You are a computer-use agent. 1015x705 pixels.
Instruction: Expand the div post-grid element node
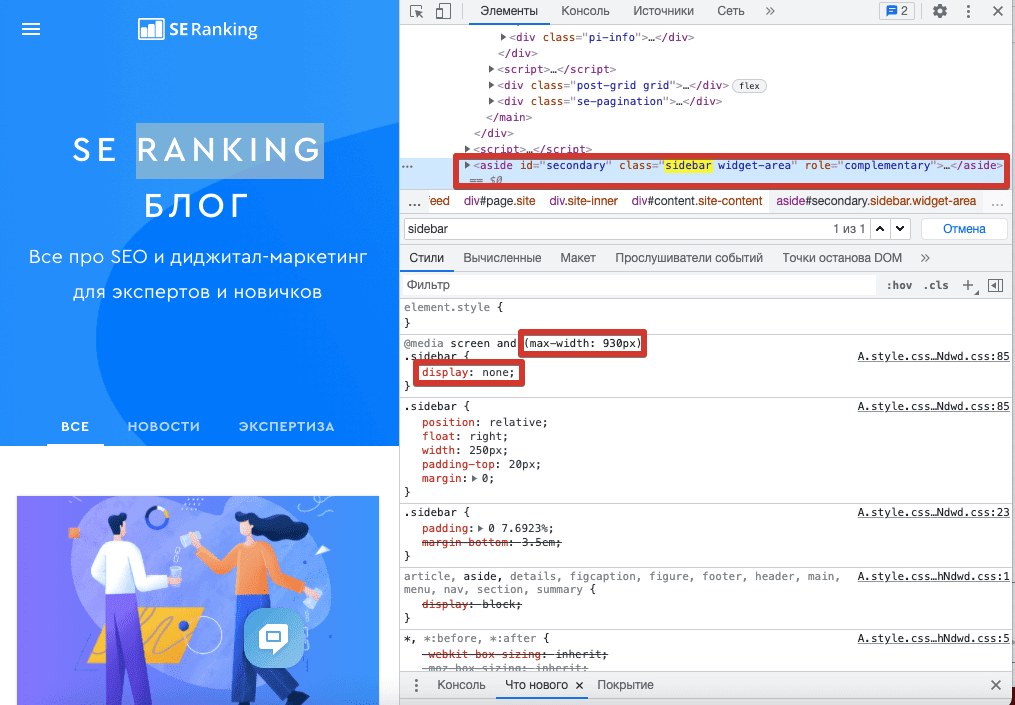click(492, 86)
